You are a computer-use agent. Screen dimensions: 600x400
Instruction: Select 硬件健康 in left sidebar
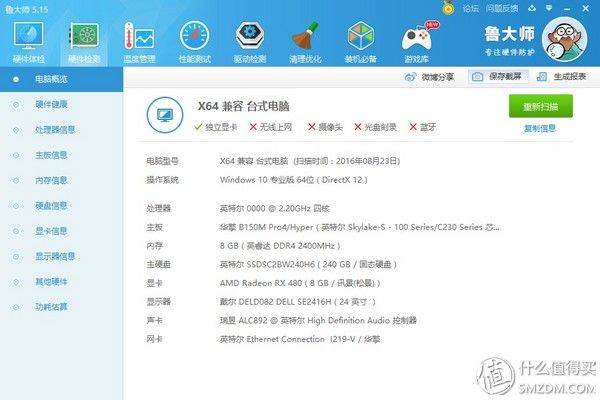61,104
